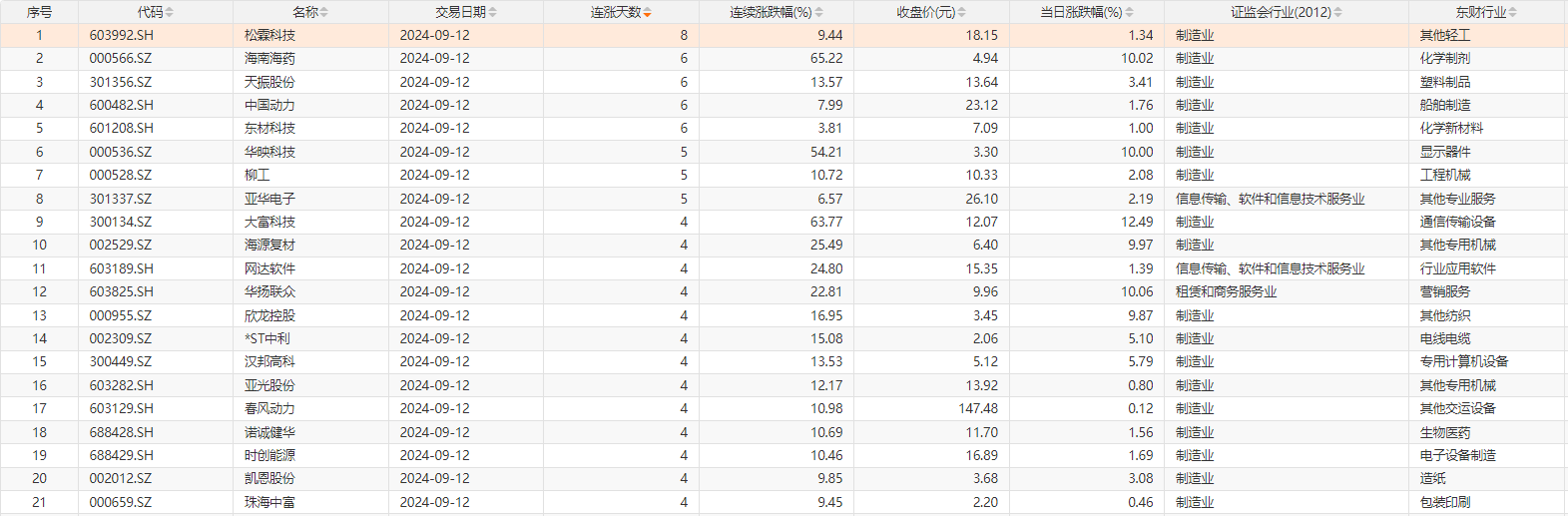Image resolution: width=1568 pixels, height=516 pixels.
Task: Click 化学制剂 industry link
Action: (1445, 58)
